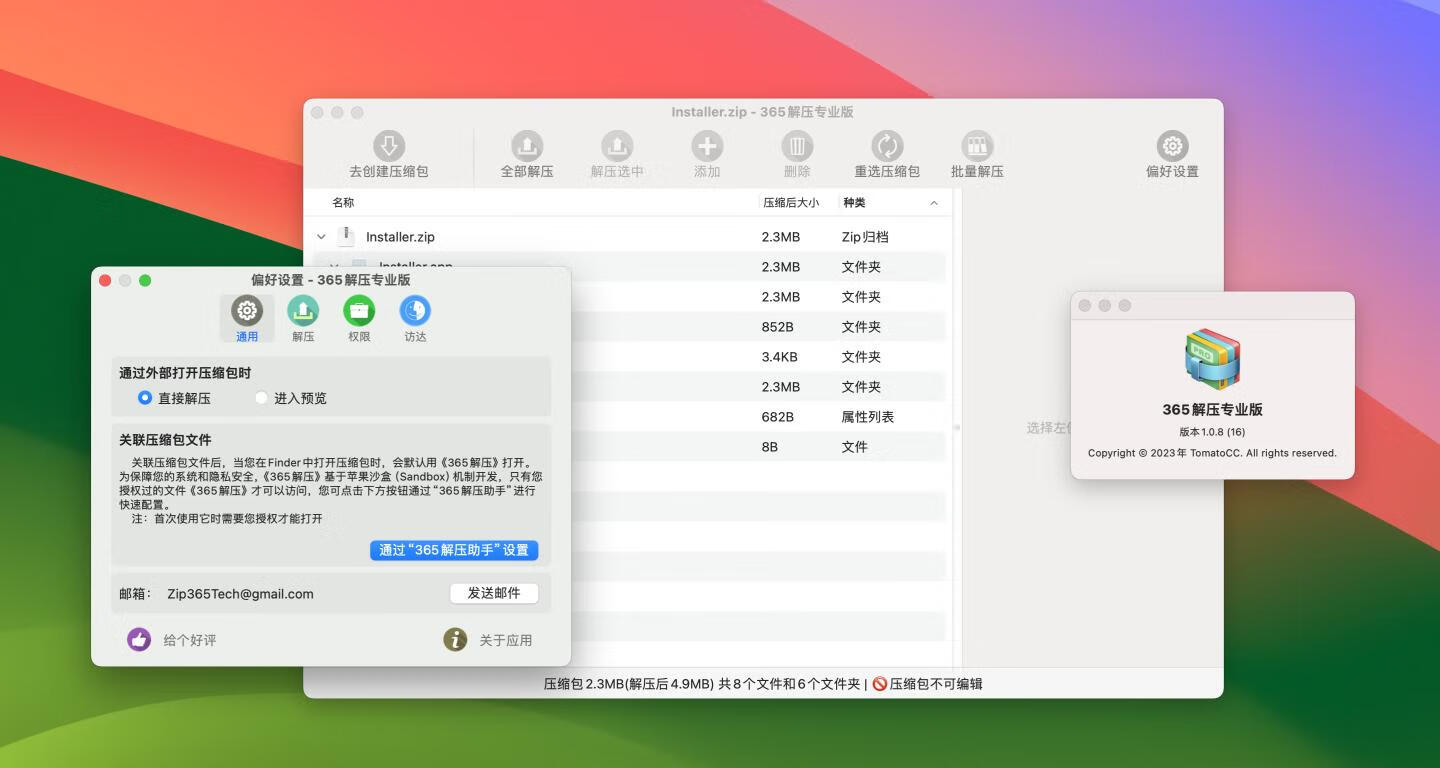
Task: Click 通过“365解压助手”设置 button
Action: [454, 550]
